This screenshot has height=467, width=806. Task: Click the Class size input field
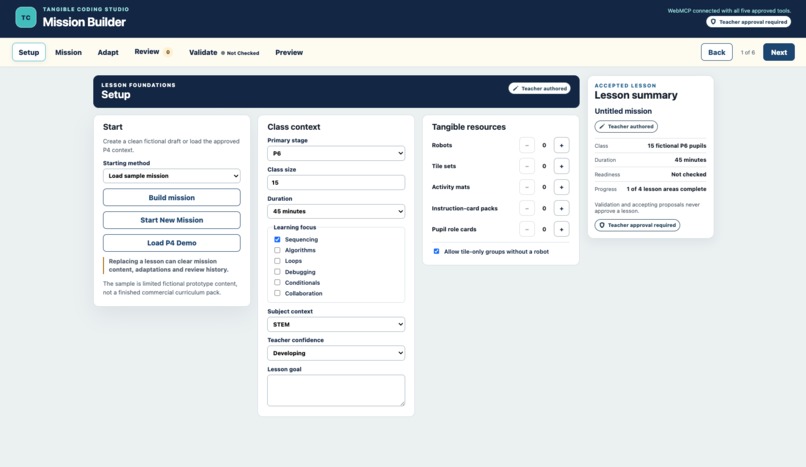click(x=336, y=182)
